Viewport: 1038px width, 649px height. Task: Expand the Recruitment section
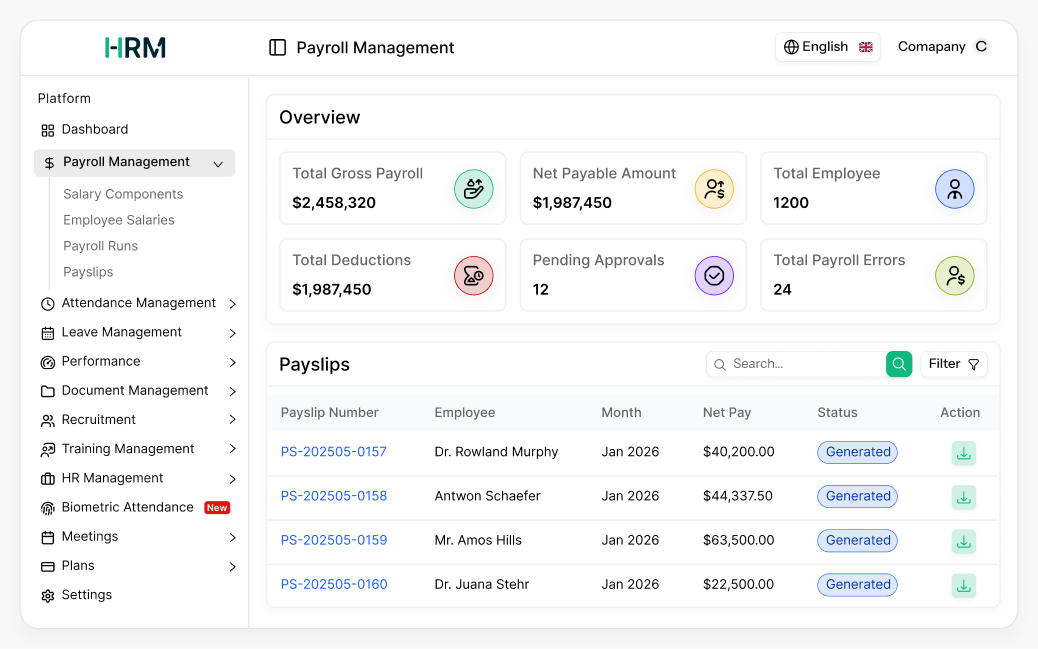[x=231, y=419]
